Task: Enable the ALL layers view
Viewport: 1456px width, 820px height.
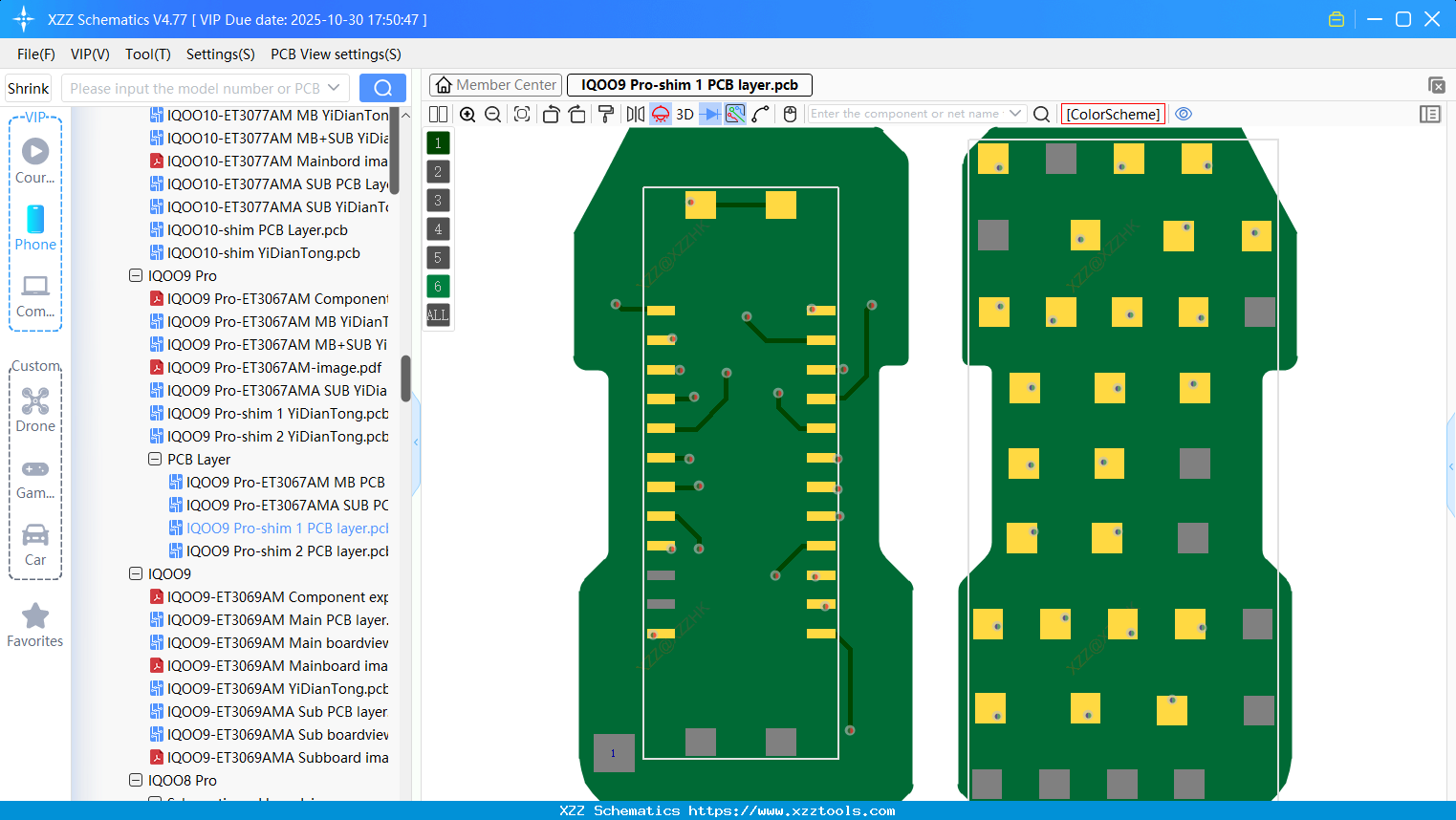Action: [438, 315]
